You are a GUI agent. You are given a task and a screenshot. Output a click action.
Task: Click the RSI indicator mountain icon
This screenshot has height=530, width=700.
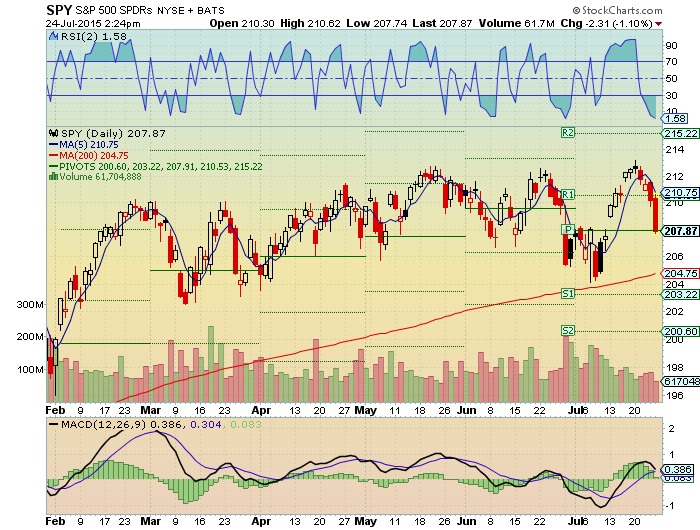(x=54, y=36)
